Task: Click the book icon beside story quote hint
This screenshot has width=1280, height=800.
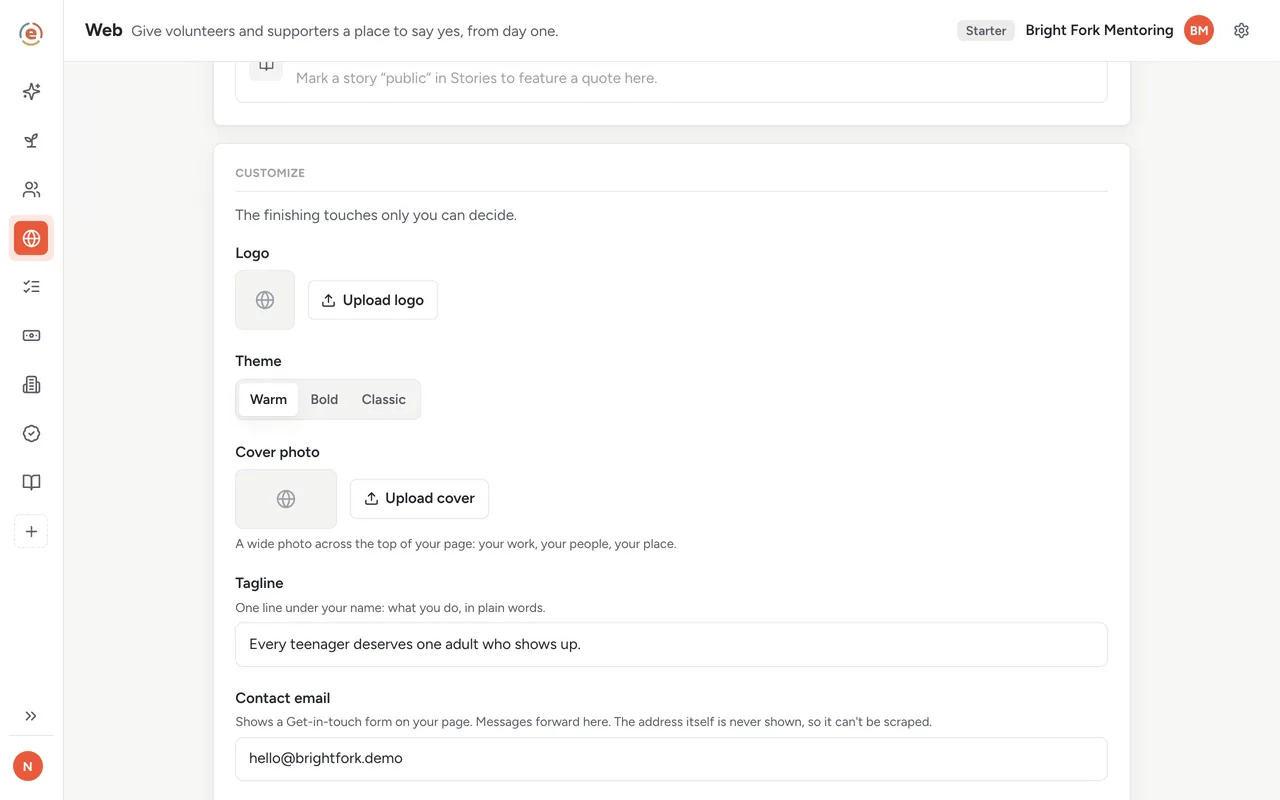Action: pyautogui.click(x=266, y=67)
